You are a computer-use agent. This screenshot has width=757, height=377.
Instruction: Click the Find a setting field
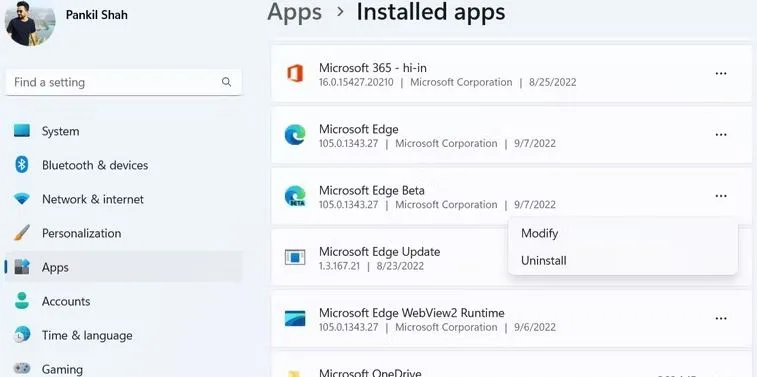tap(124, 82)
